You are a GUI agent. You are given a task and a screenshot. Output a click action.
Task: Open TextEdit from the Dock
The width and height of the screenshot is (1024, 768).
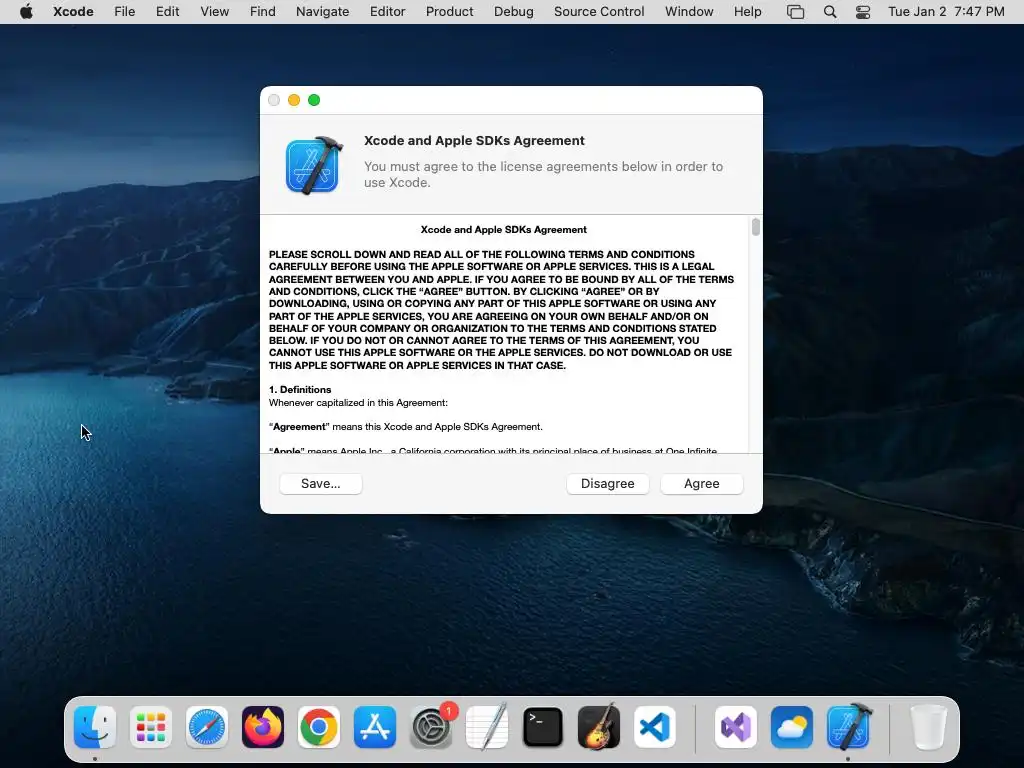[487, 727]
